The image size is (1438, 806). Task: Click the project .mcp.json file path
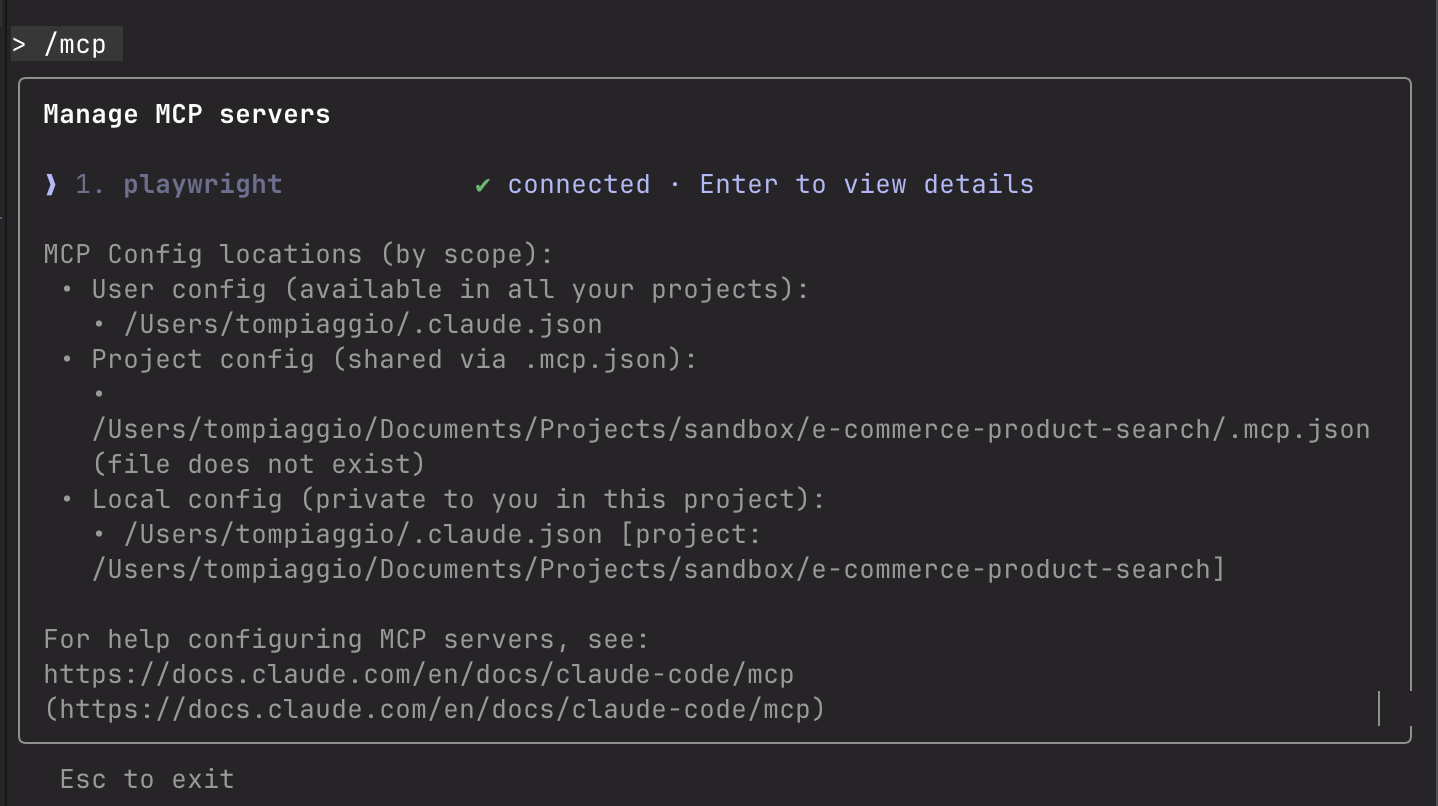coord(730,430)
